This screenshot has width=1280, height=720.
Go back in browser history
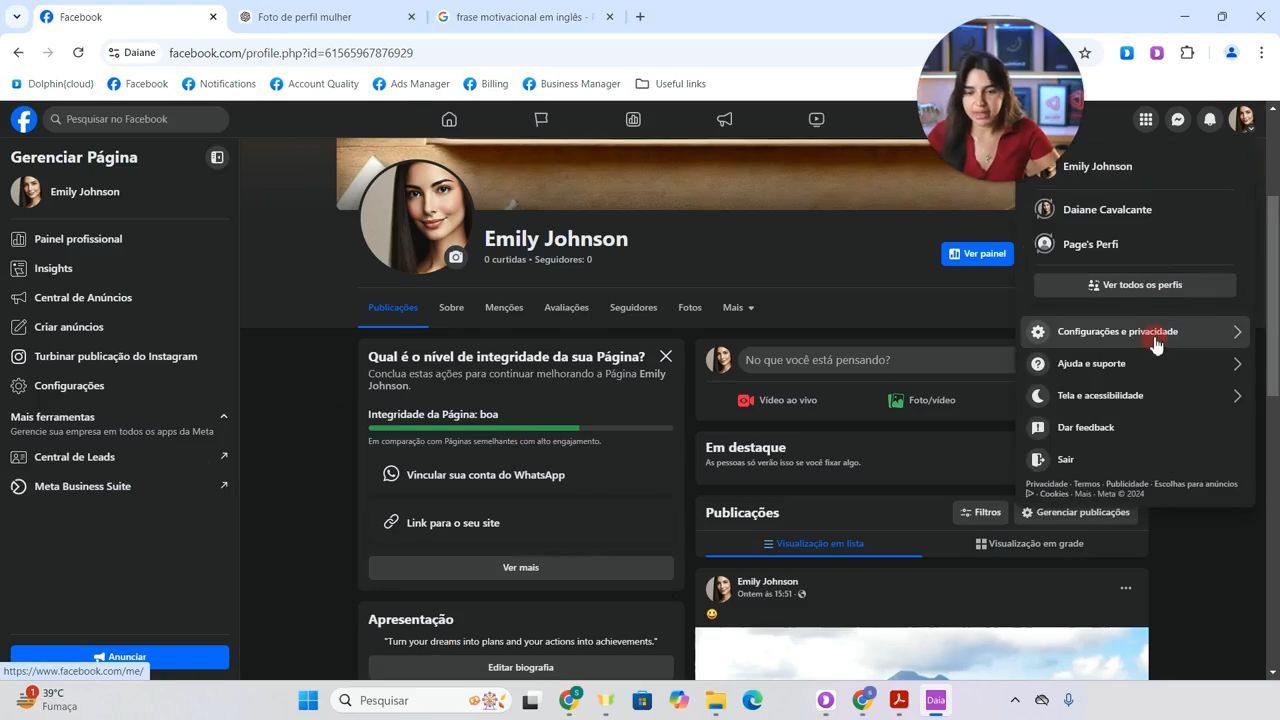[18, 53]
